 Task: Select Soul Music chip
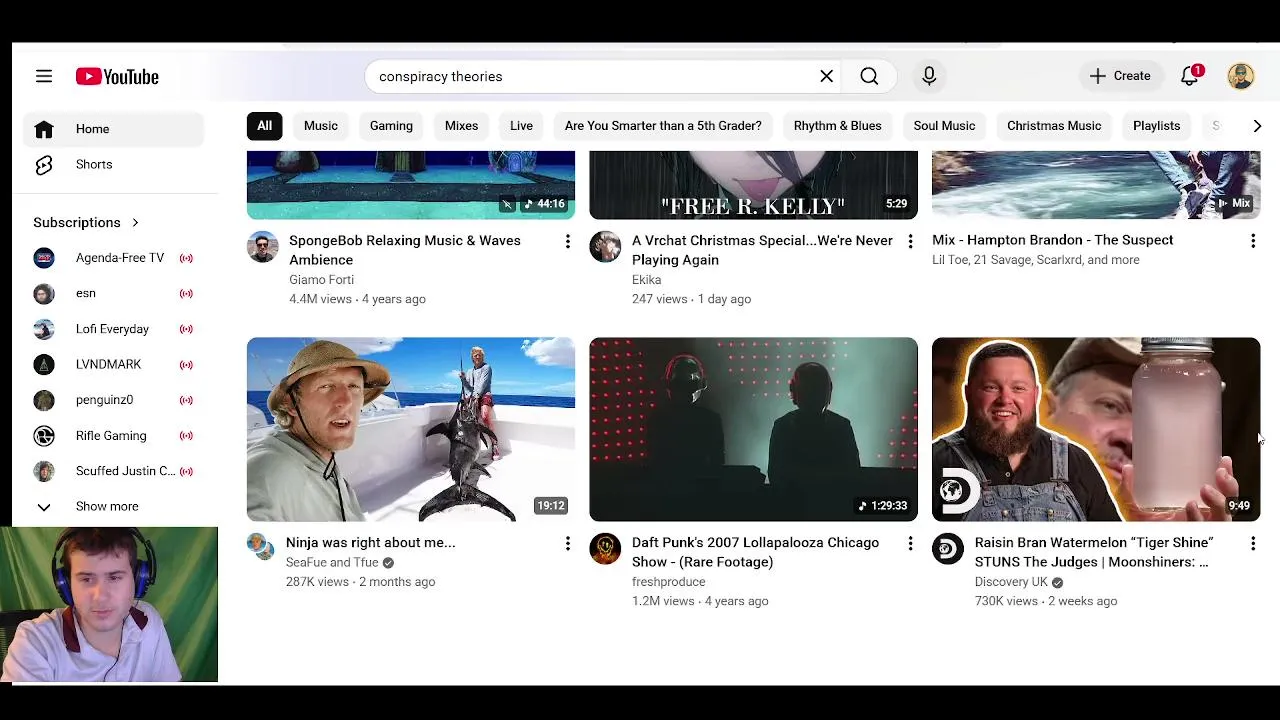[944, 126]
